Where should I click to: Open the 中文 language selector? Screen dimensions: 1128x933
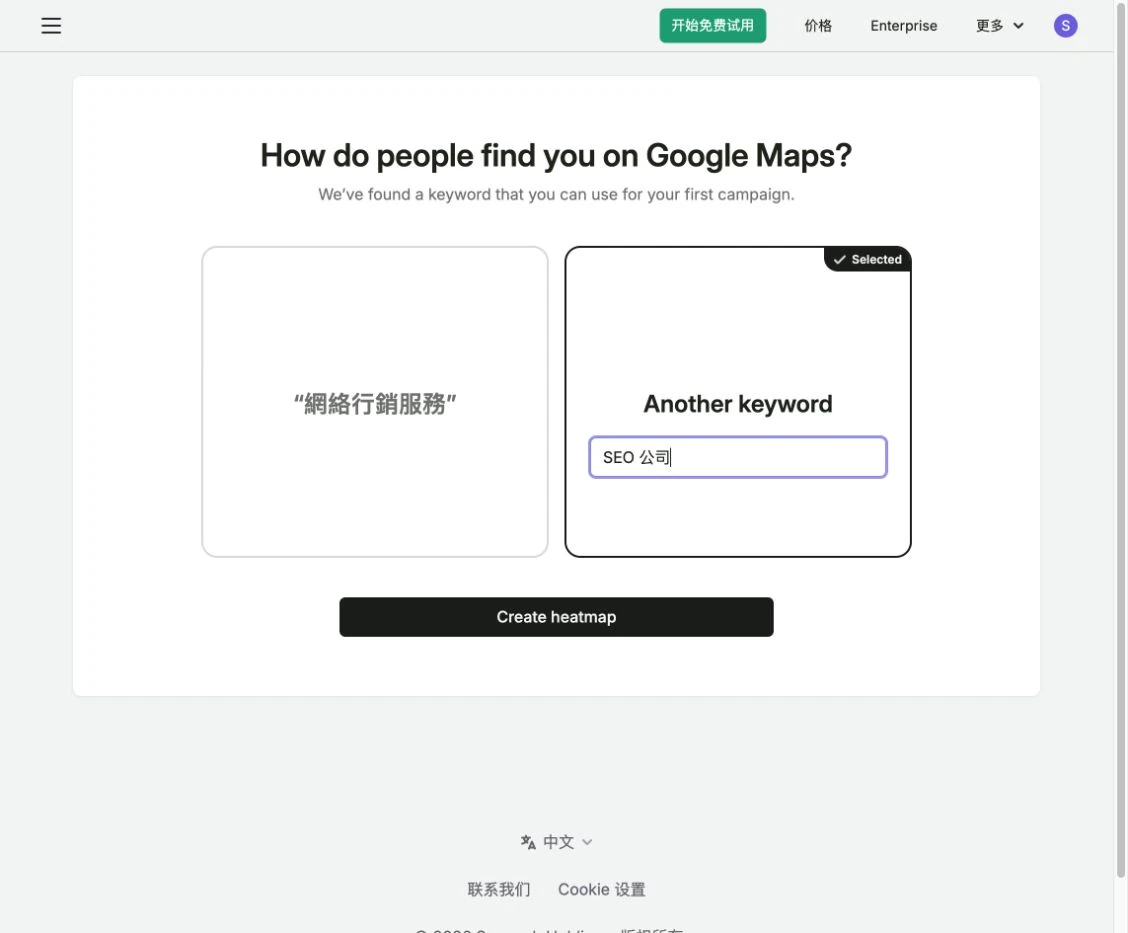click(x=556, y=842)
